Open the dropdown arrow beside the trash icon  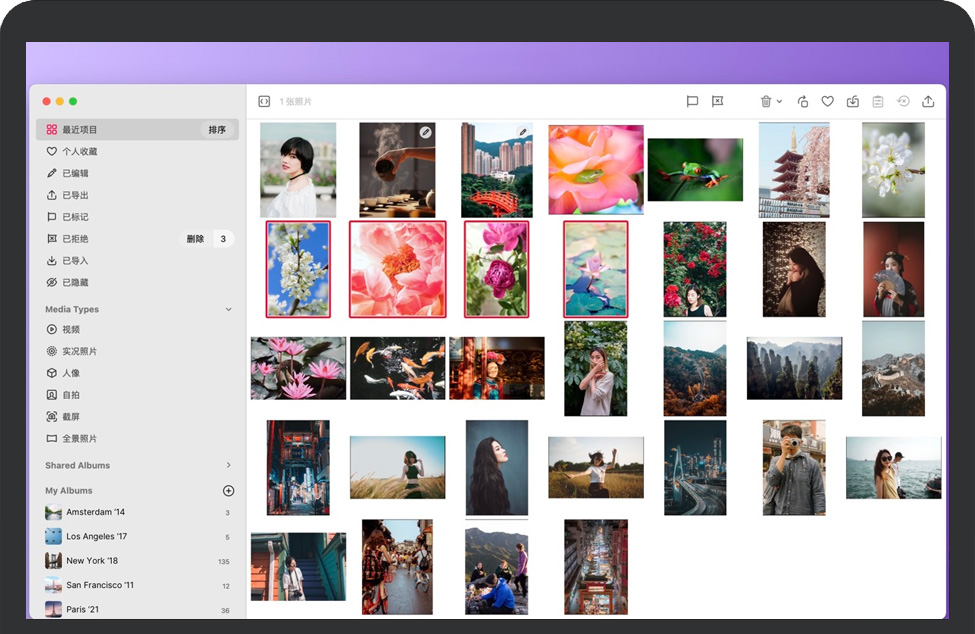click(779, 102)
